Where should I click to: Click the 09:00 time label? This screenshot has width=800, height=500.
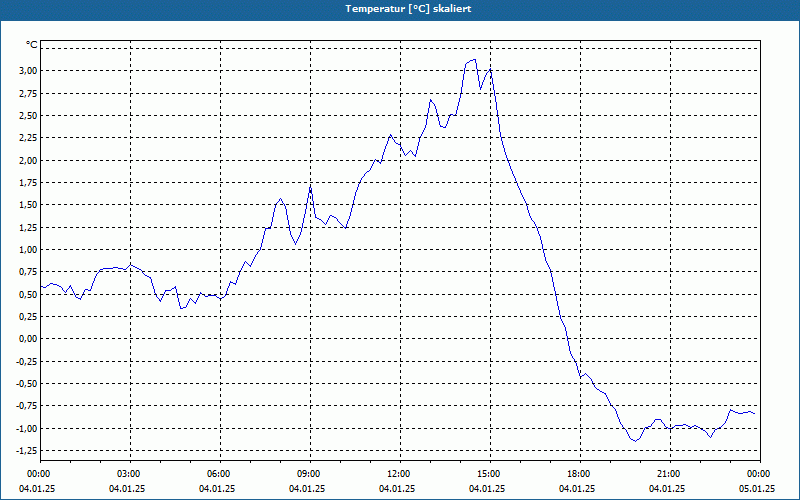click(x=310, y=474)
